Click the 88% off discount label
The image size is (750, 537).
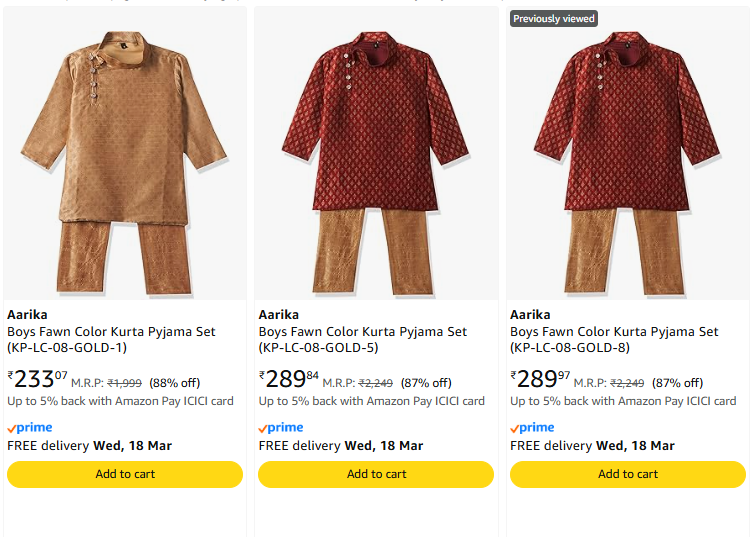click(174, 383)
